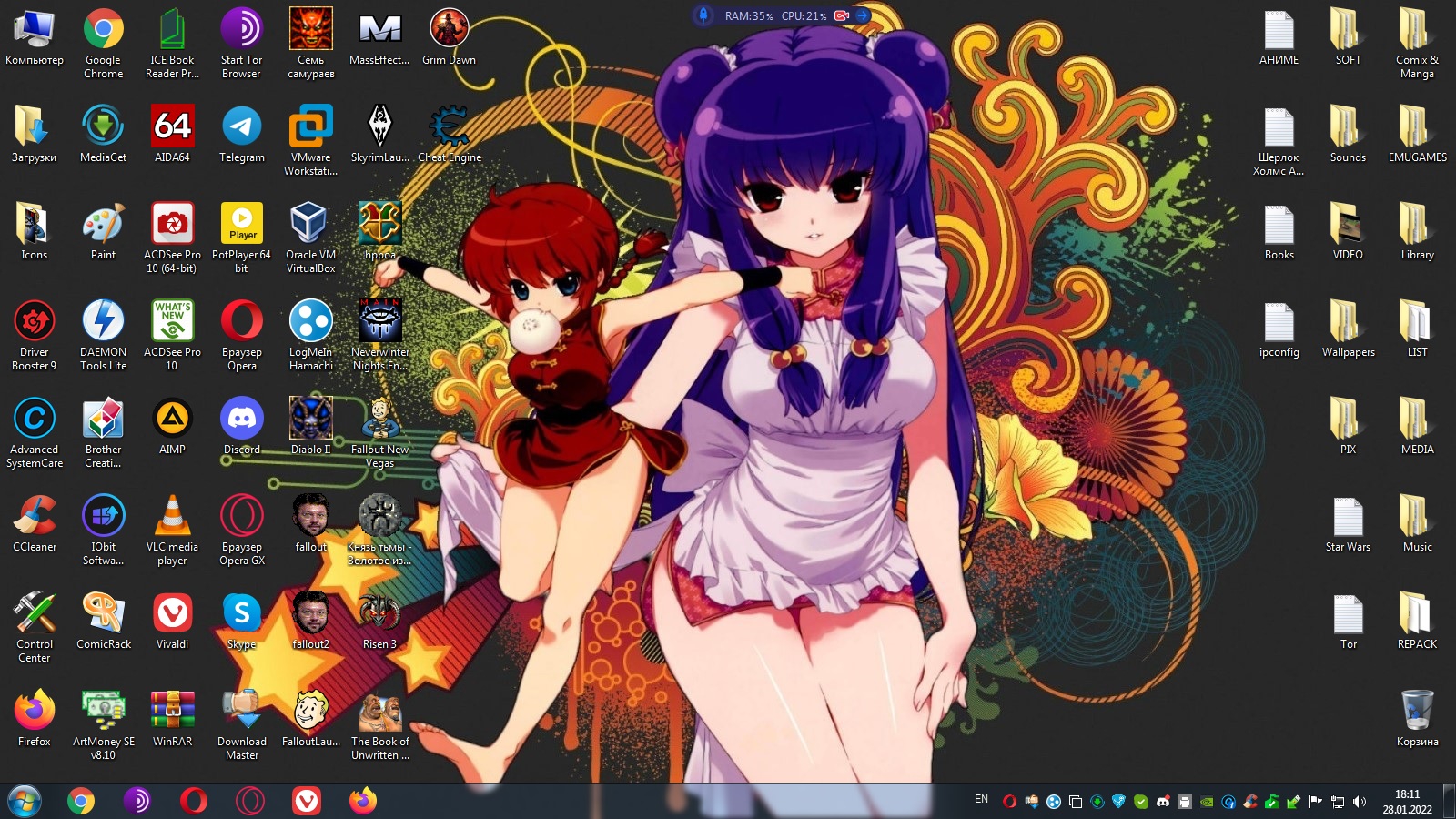
Task: Select the Vivaldi desktop icon
Action: pos(172,622)
